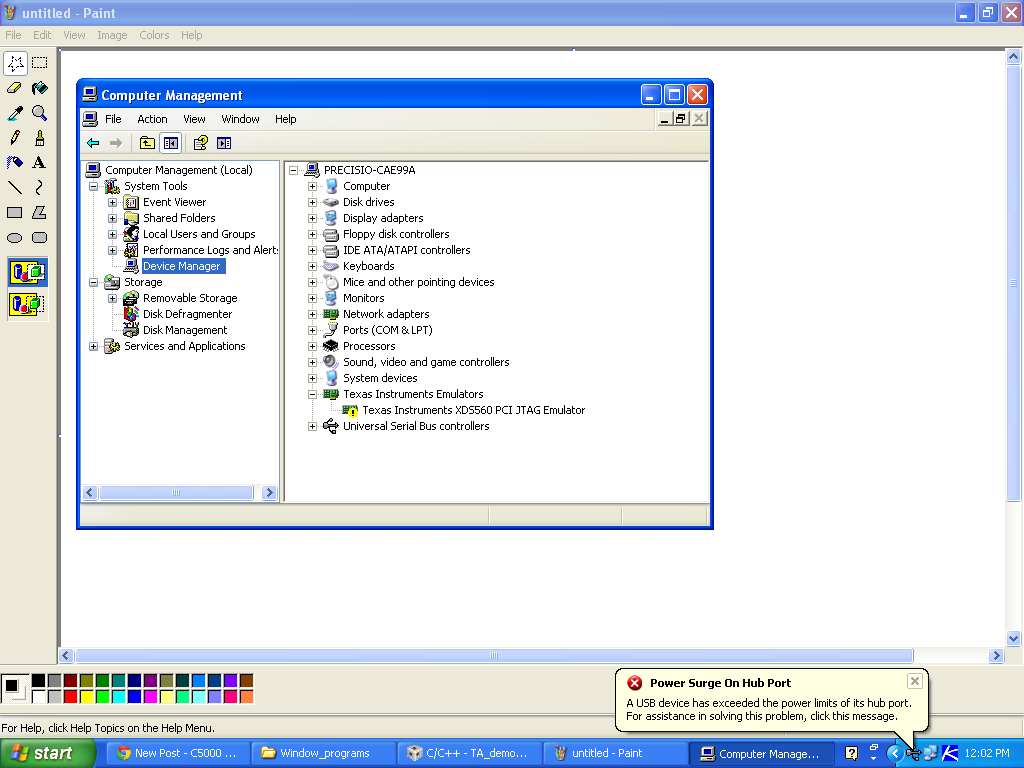The width and height of the screenshot is (1024, 768).
Task: Click the tree pane horizontal scrollbar right arrow
Action: tap(269, 493)
